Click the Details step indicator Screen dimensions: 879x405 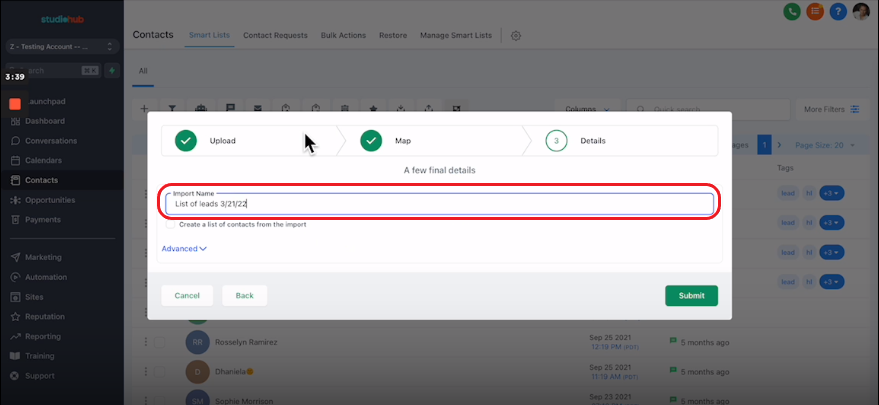(576, 141)
